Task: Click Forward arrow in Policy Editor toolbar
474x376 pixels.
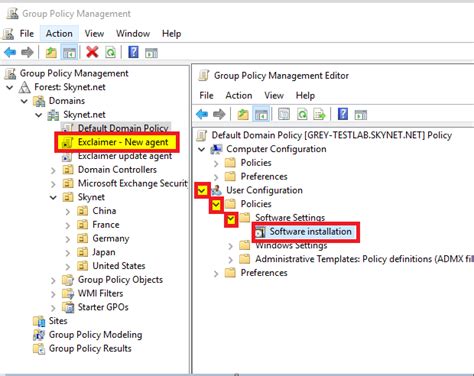Action: 219,114
